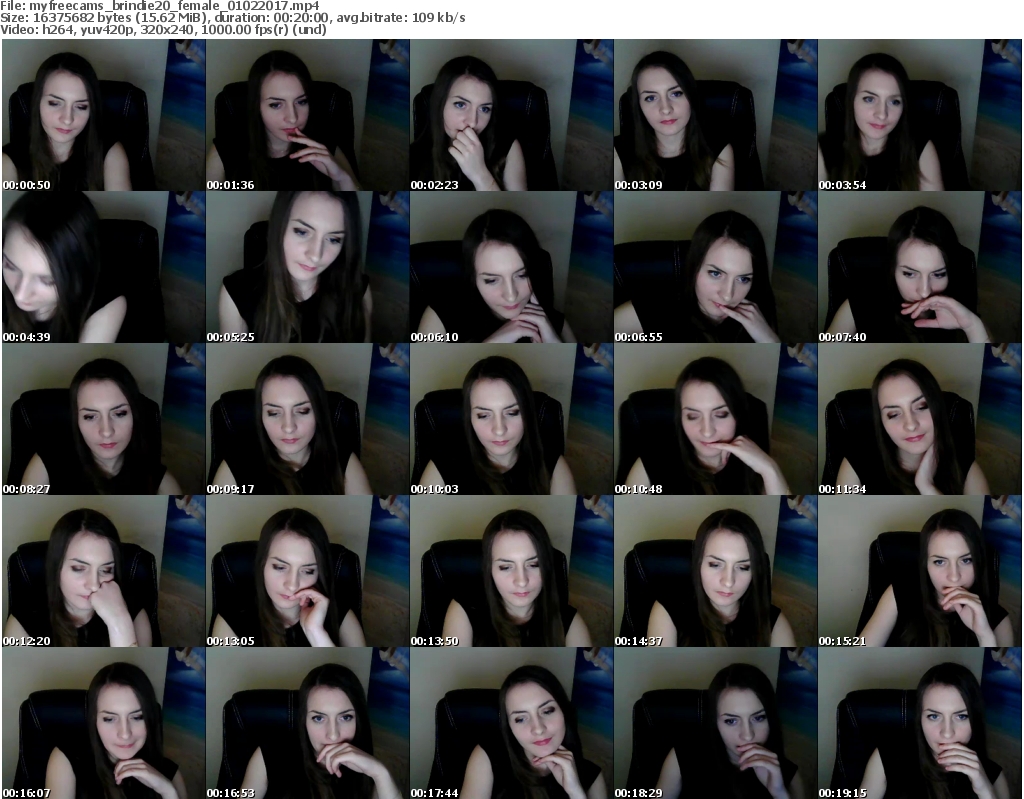Select the thumbnail timestamped 00:02:23
Image resolution: width=1024 pixels, height=799 pixels.
511,115
